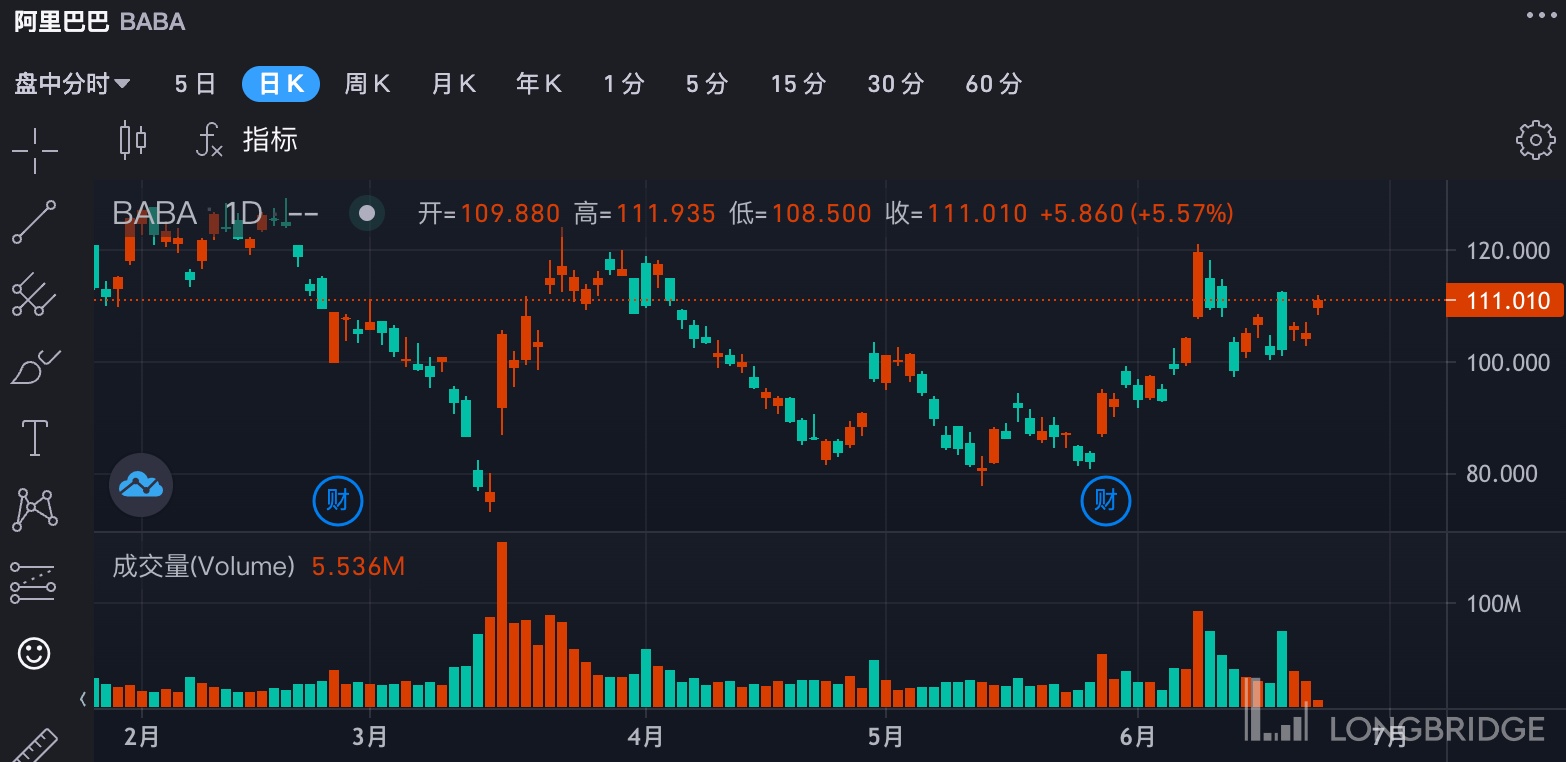Click the 100.000 price axis label

click(1508, 362)
